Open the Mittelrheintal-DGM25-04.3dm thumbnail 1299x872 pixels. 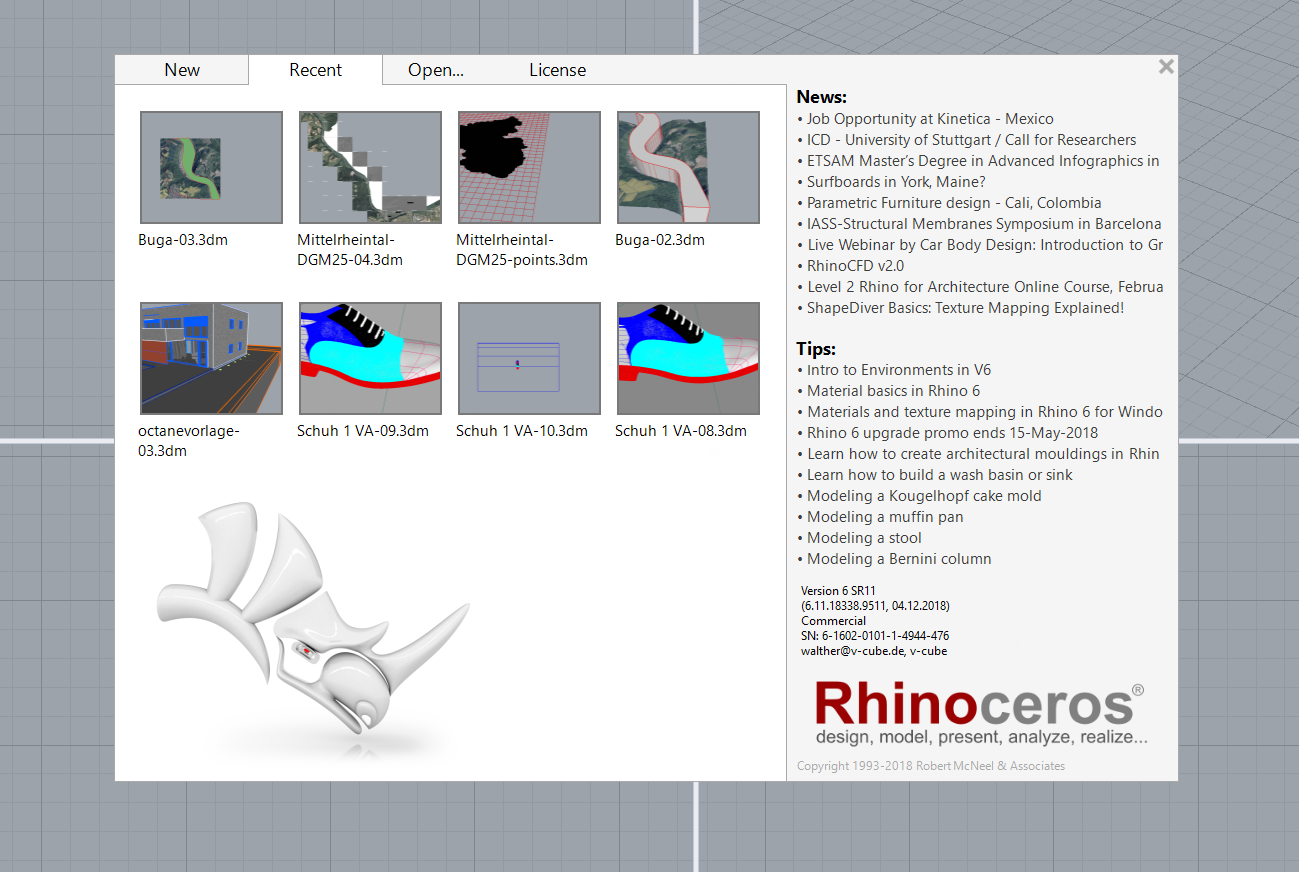[x=370, y=167]
